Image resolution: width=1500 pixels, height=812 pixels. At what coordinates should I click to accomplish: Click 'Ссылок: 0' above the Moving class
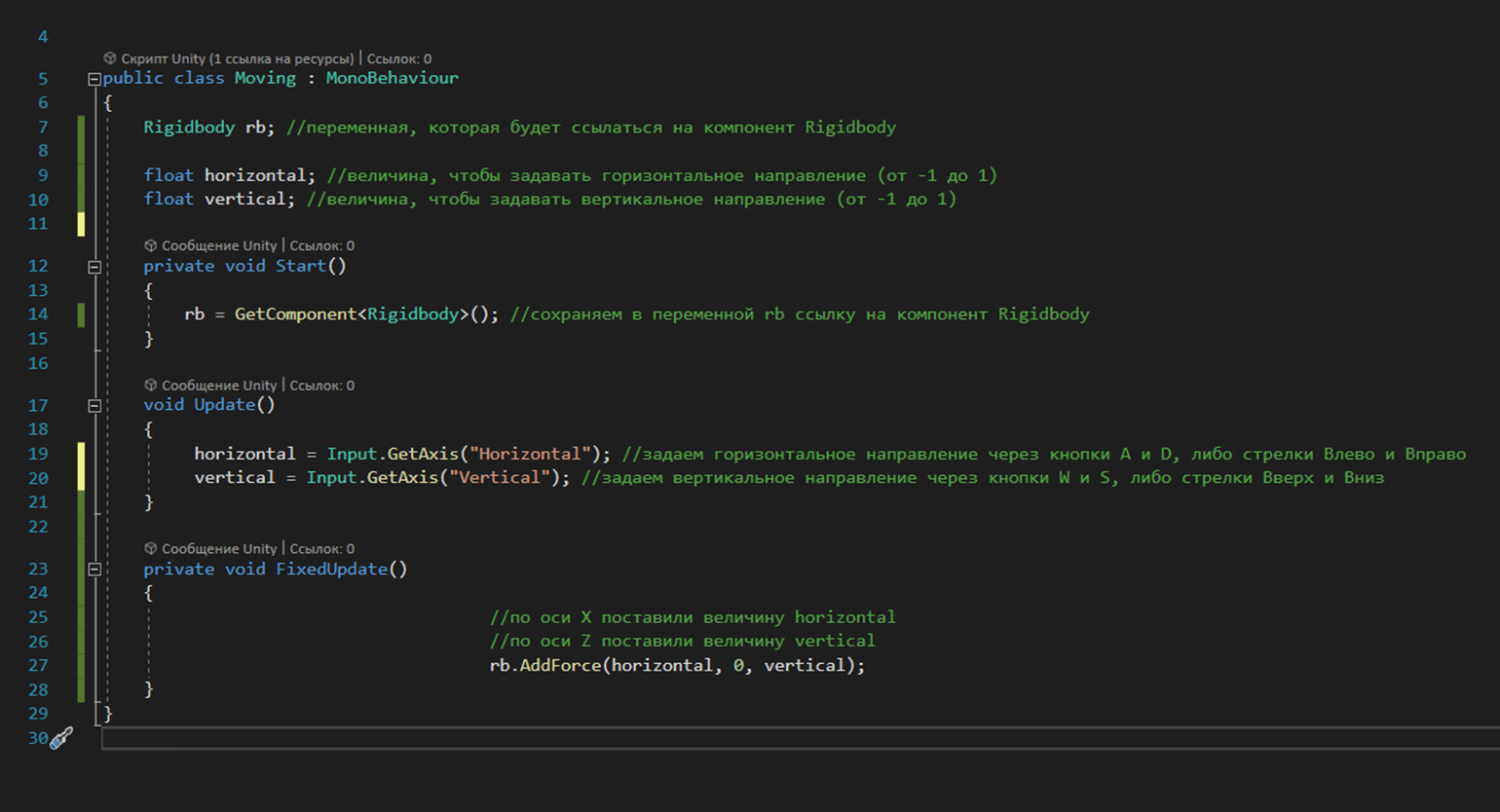click(398, 58)
